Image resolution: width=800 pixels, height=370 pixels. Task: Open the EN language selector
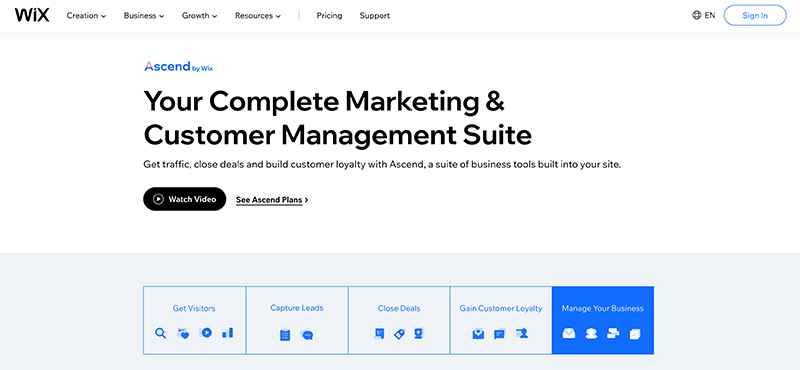(710, 15)
